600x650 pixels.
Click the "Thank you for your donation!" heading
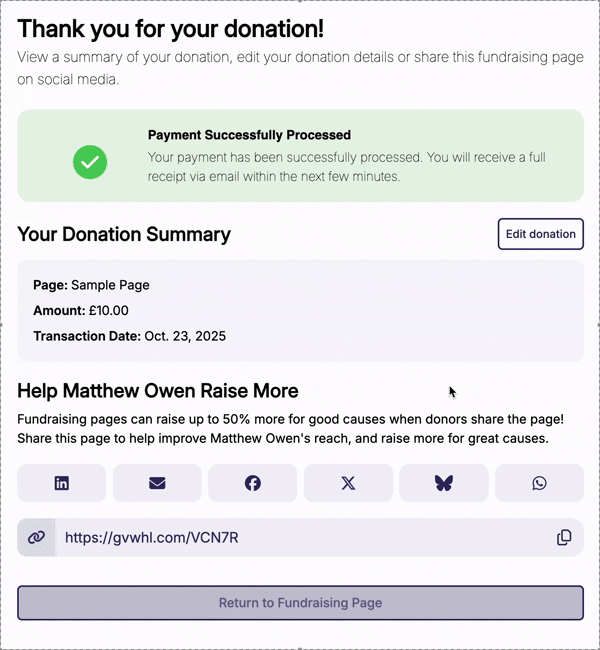170,28
